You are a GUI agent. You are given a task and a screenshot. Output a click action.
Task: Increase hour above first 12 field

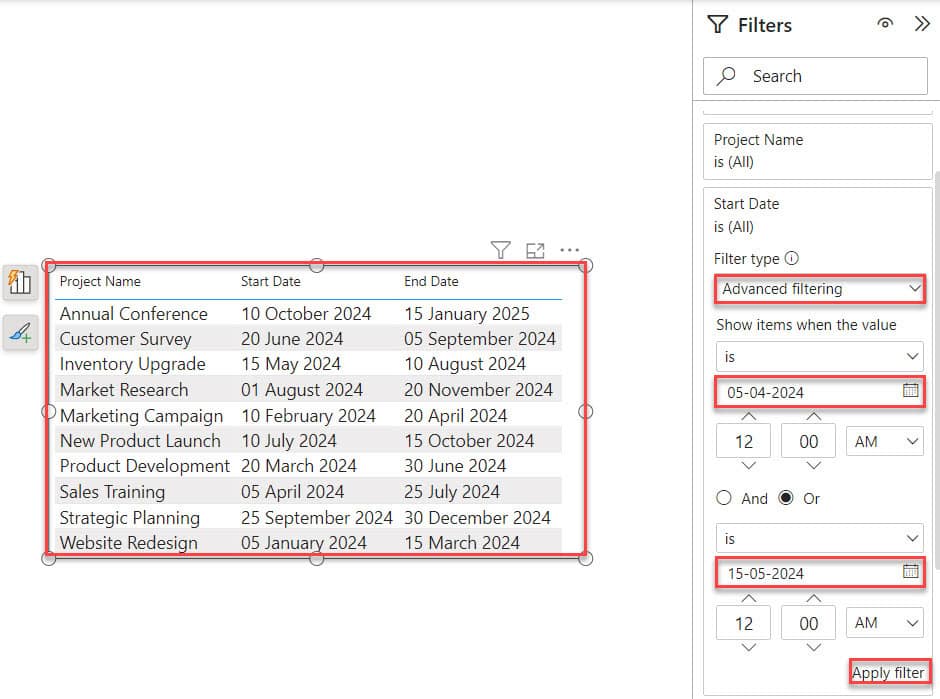pyautogui.click(x=748, y=416)
